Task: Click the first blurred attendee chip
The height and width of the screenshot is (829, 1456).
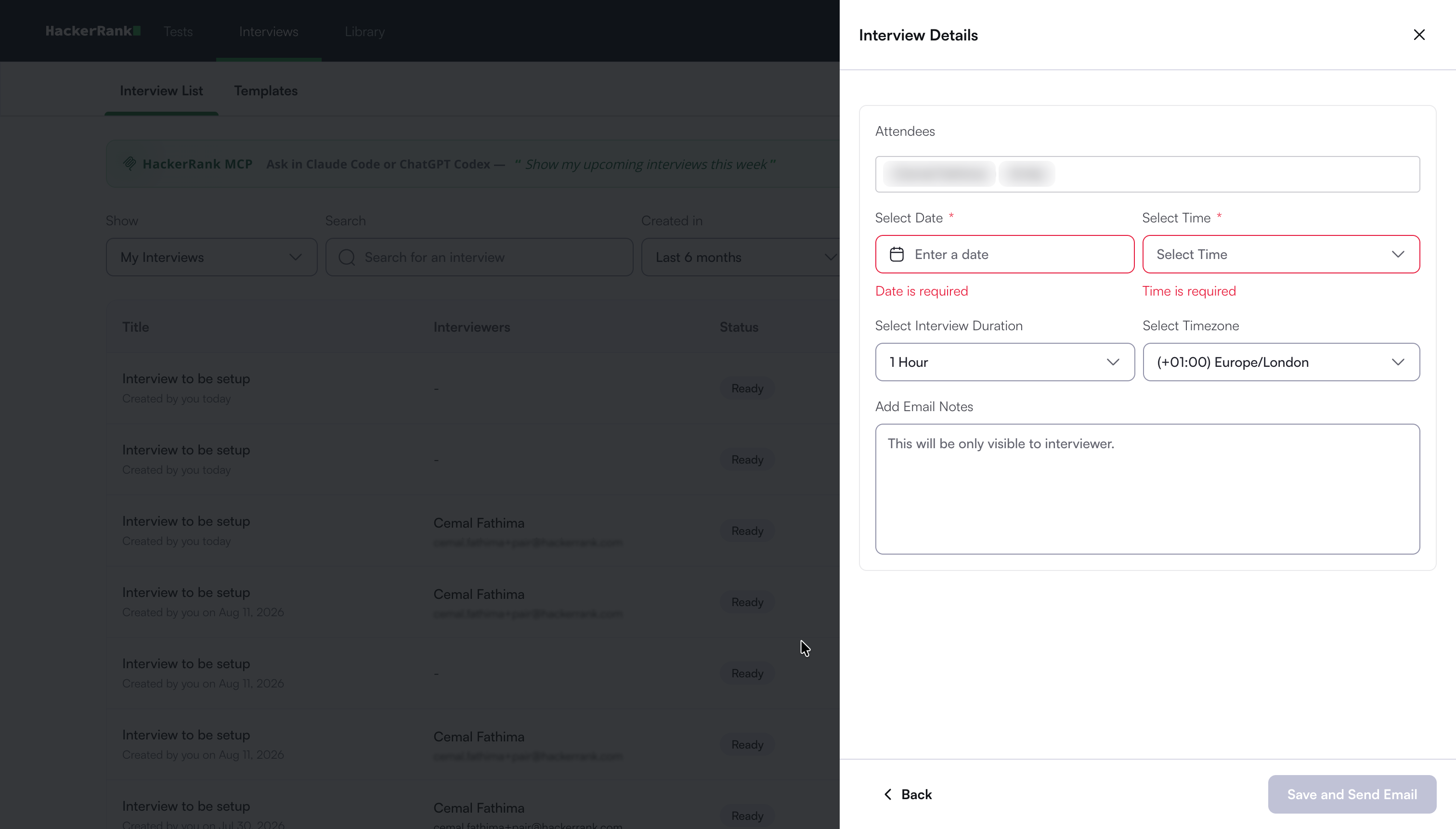Action: (939, 174)
